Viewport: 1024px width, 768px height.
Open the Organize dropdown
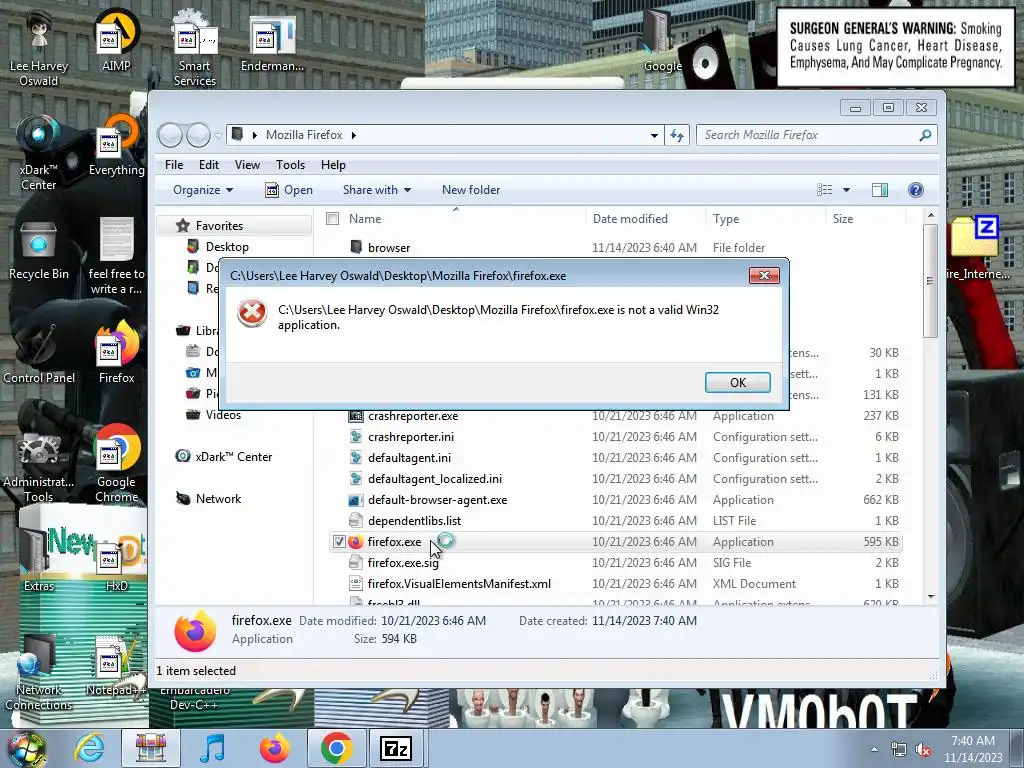point(203,190)
